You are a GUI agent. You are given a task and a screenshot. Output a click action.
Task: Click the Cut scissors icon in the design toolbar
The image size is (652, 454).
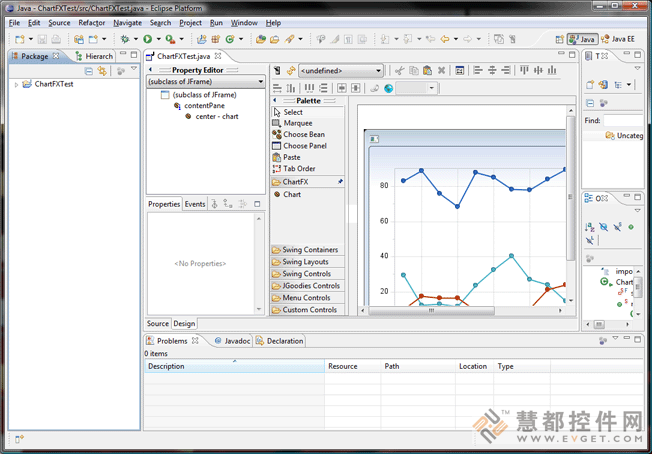point(400,70)
